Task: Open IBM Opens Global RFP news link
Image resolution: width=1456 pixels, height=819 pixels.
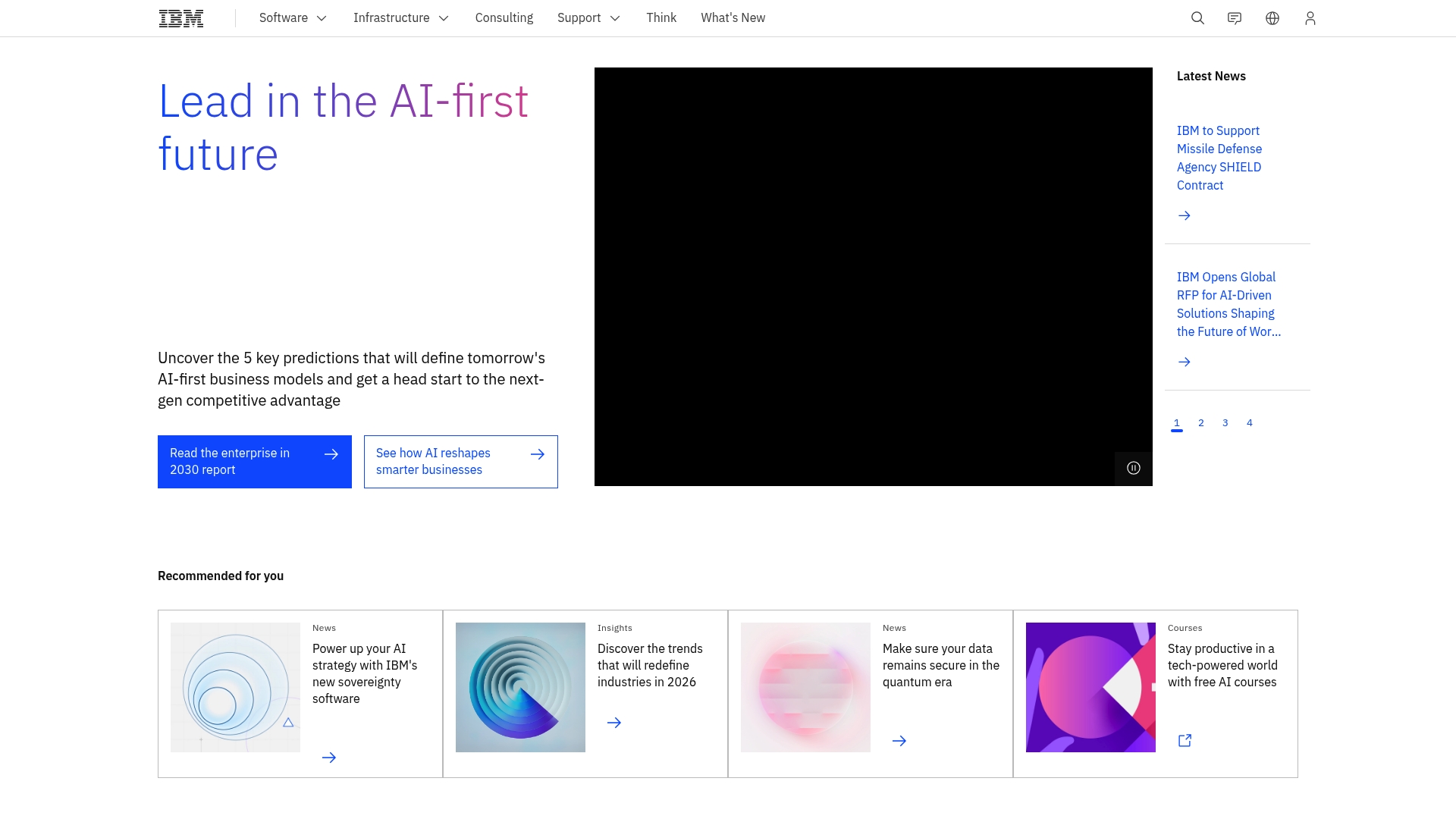Action: (x=1228, y=304)
